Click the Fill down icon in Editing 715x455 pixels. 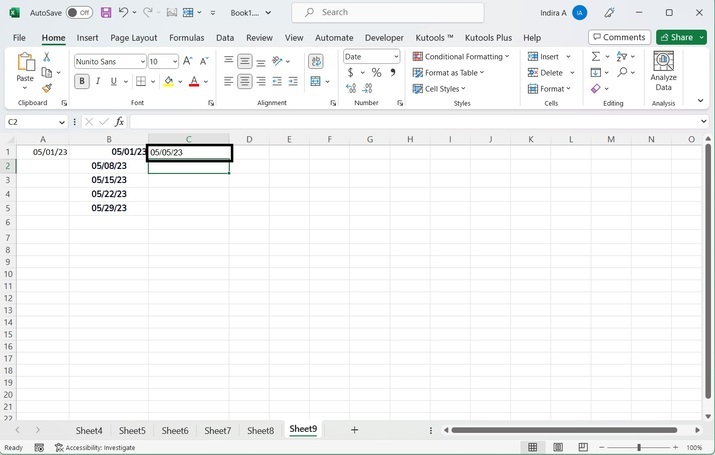click(x=596, y=72)
